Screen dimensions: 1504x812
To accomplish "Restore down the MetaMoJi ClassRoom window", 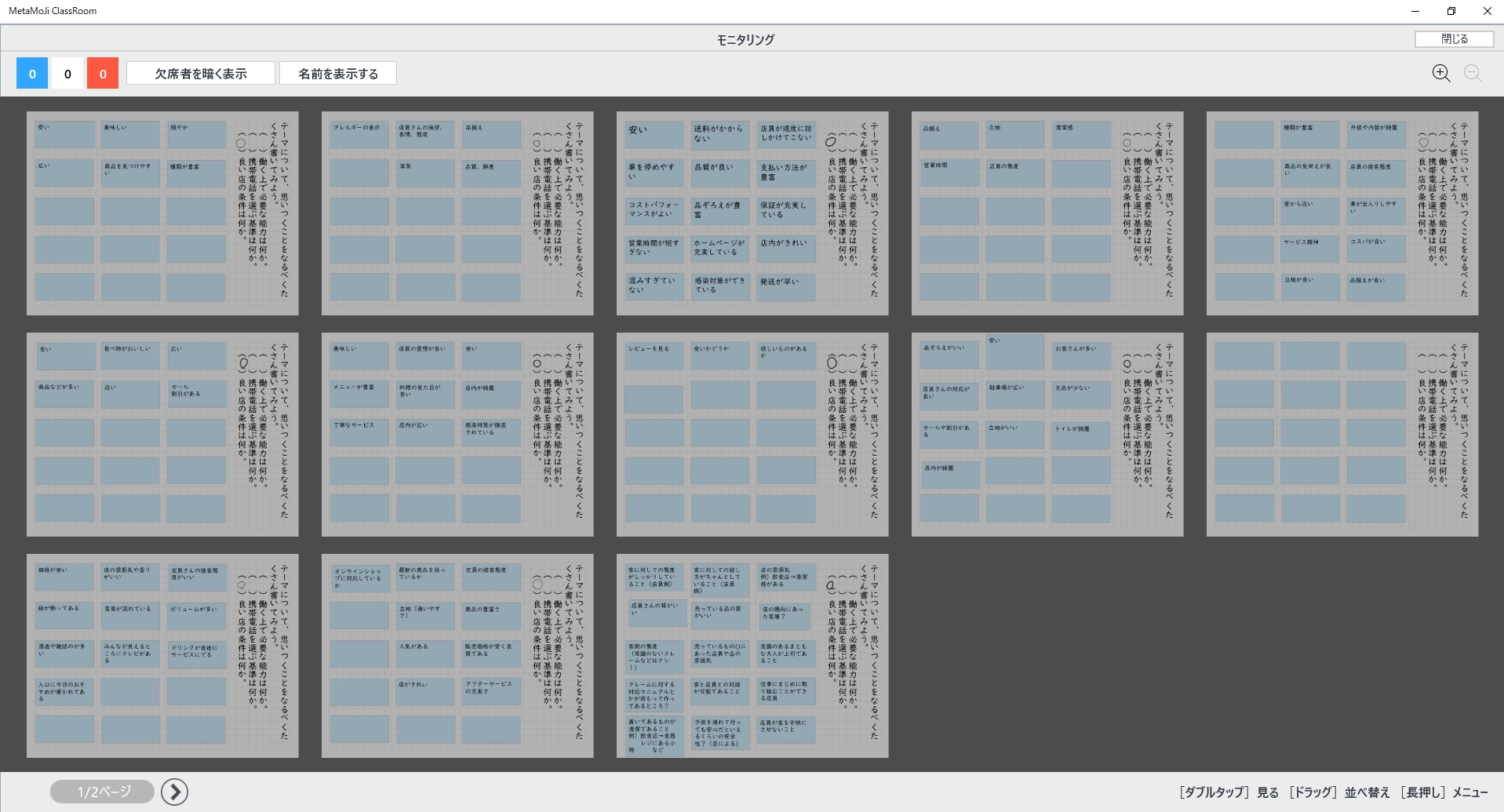I will tap(1451, 11).
